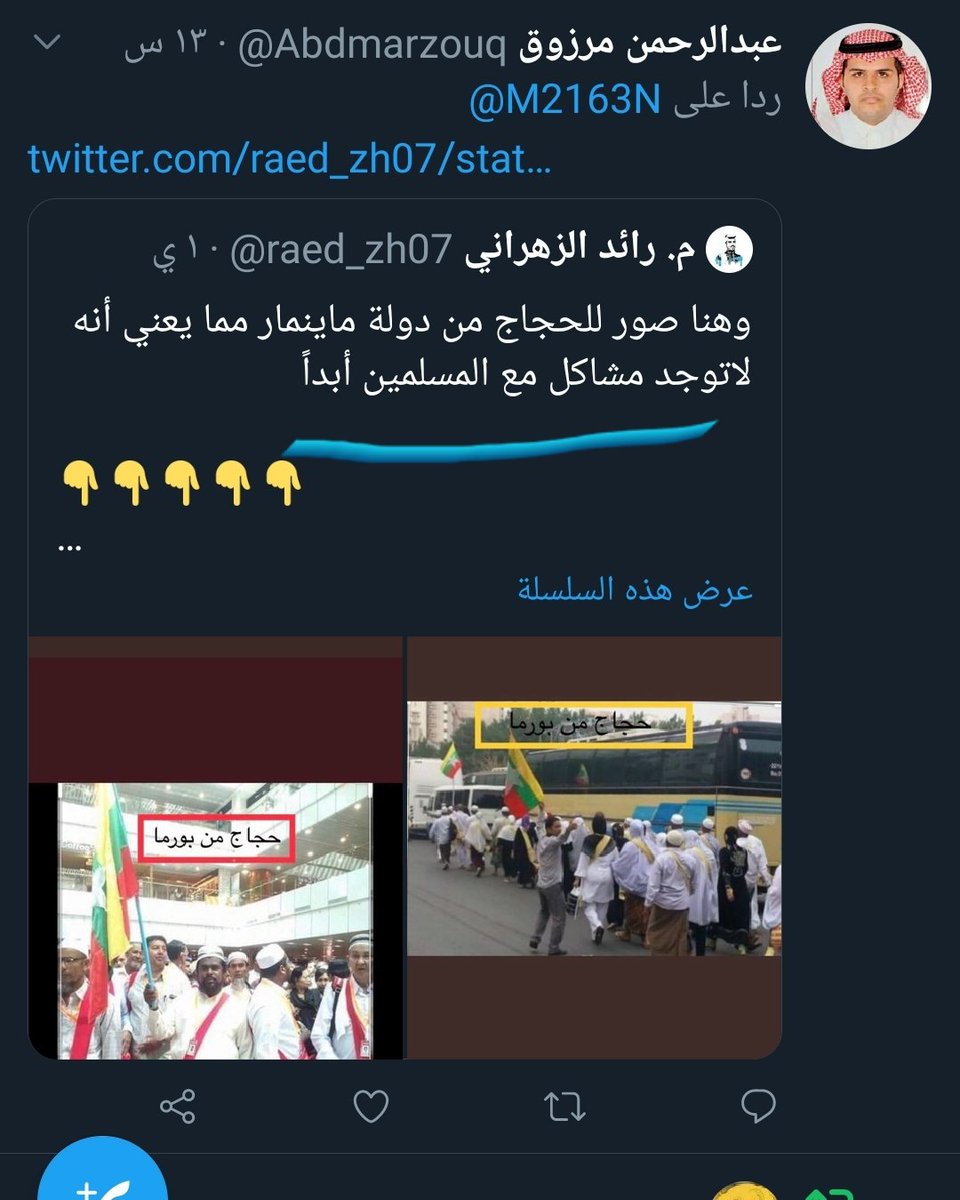Like the tweet with the heart icon

tap(369, 1106)
